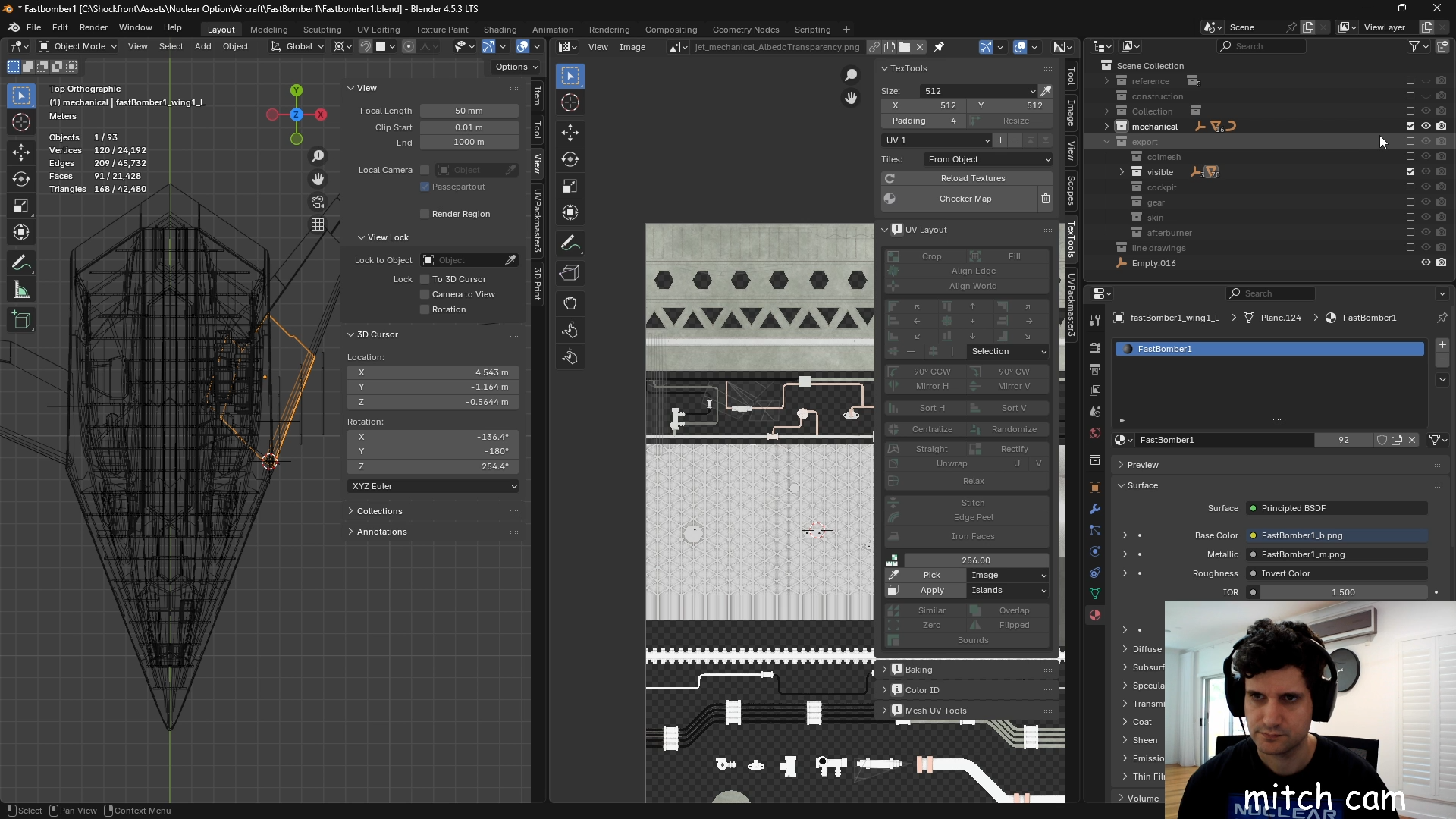The width and height of the screenshot is (1456, 819).
Task: Open the Material properties tab
Action: pos(1094,615)
